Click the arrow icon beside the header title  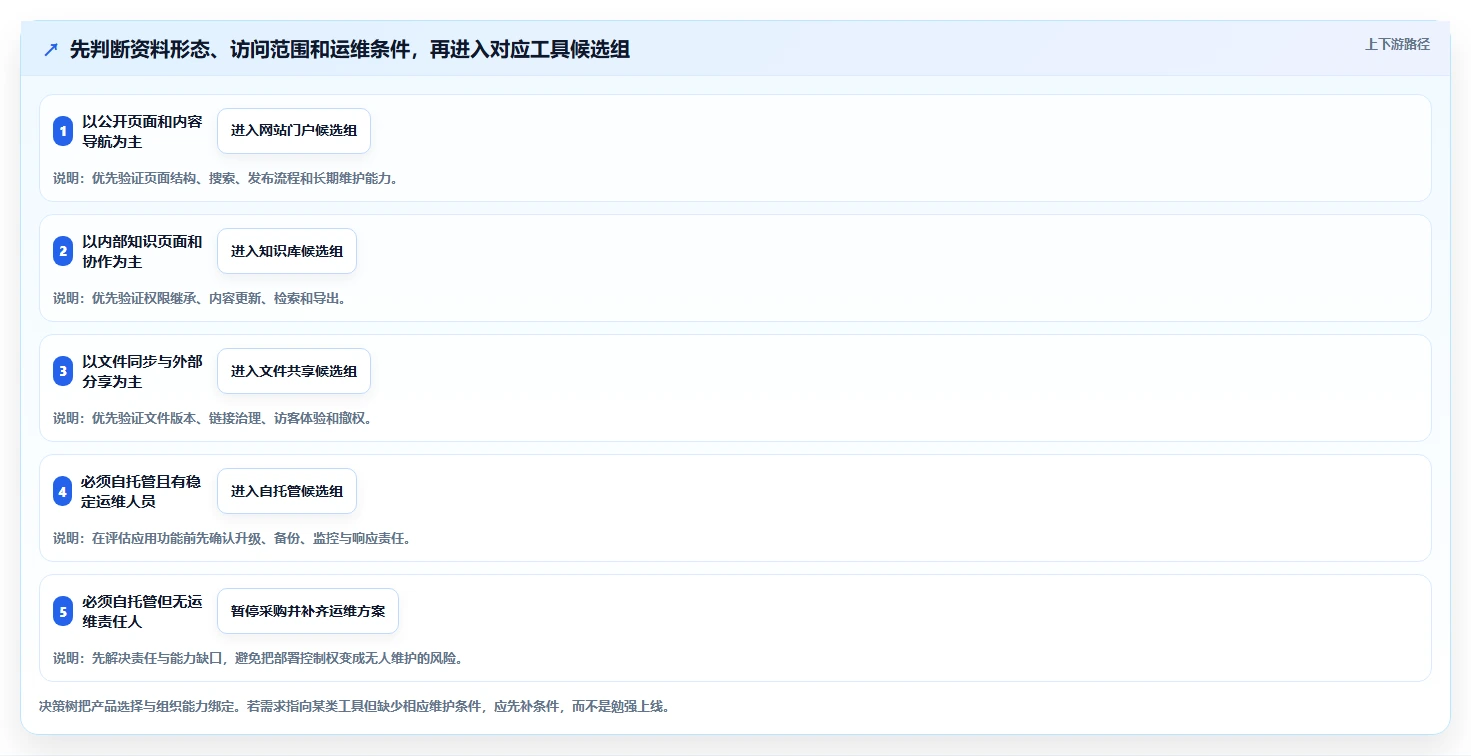(x=51, y=49)
